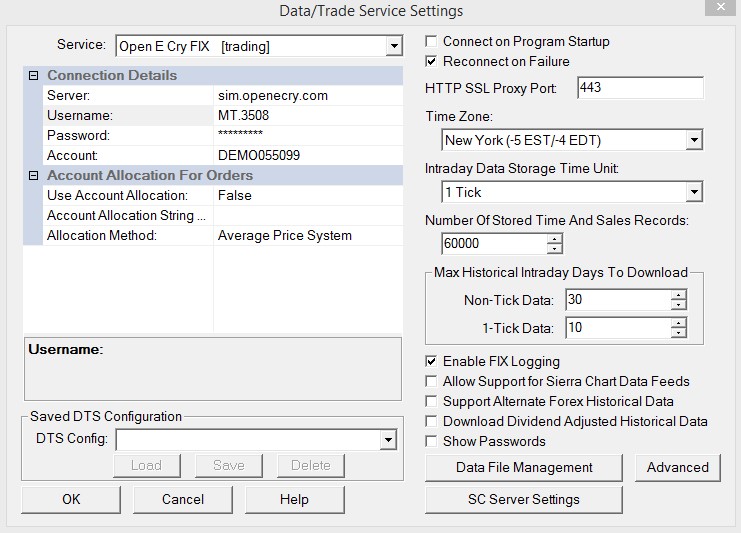Collapse the Connection Details section
741x533 pixels.
click(34, 76)
